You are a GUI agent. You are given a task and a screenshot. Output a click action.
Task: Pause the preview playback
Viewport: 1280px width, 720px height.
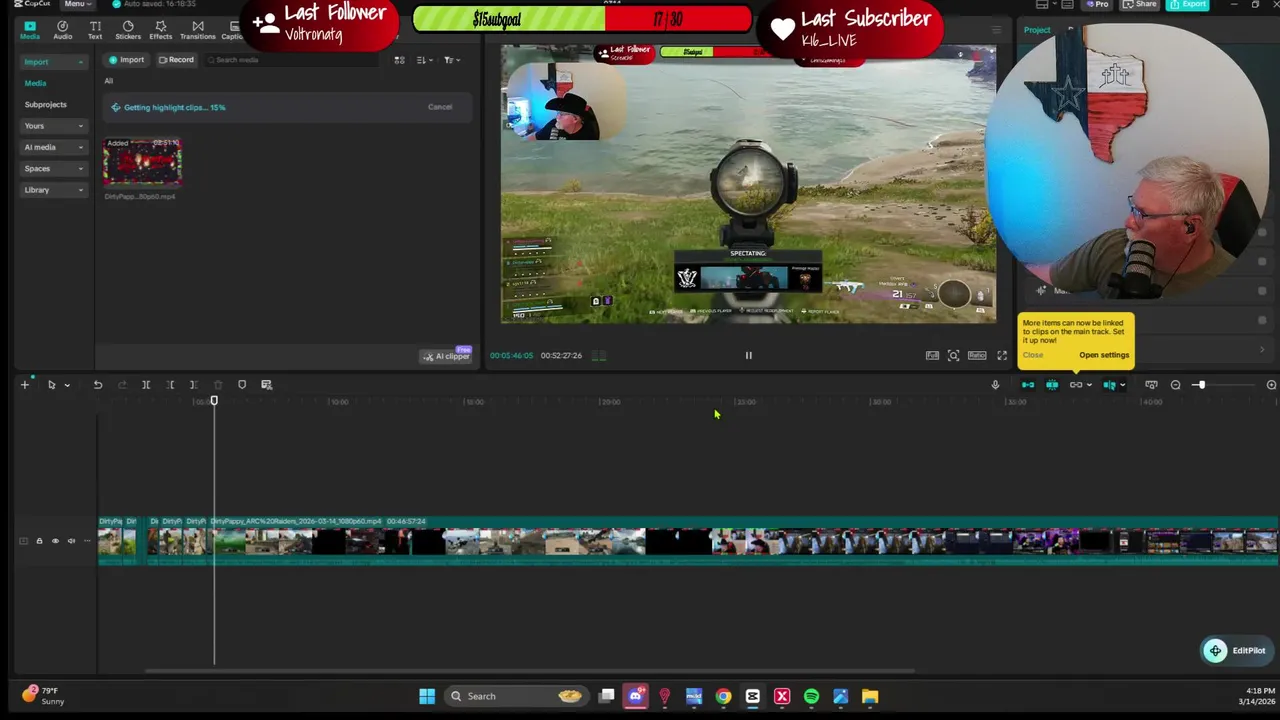click(748, 355)
